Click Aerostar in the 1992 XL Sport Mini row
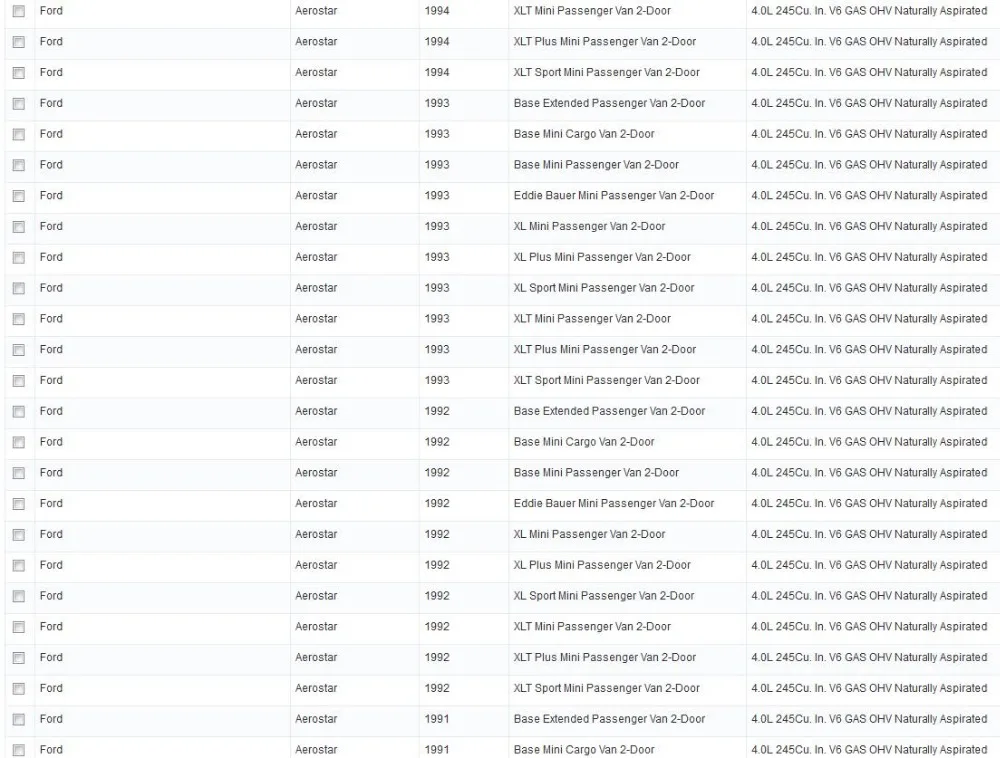The width and height of the screenshot is (1000, 758). pos(316,596)
